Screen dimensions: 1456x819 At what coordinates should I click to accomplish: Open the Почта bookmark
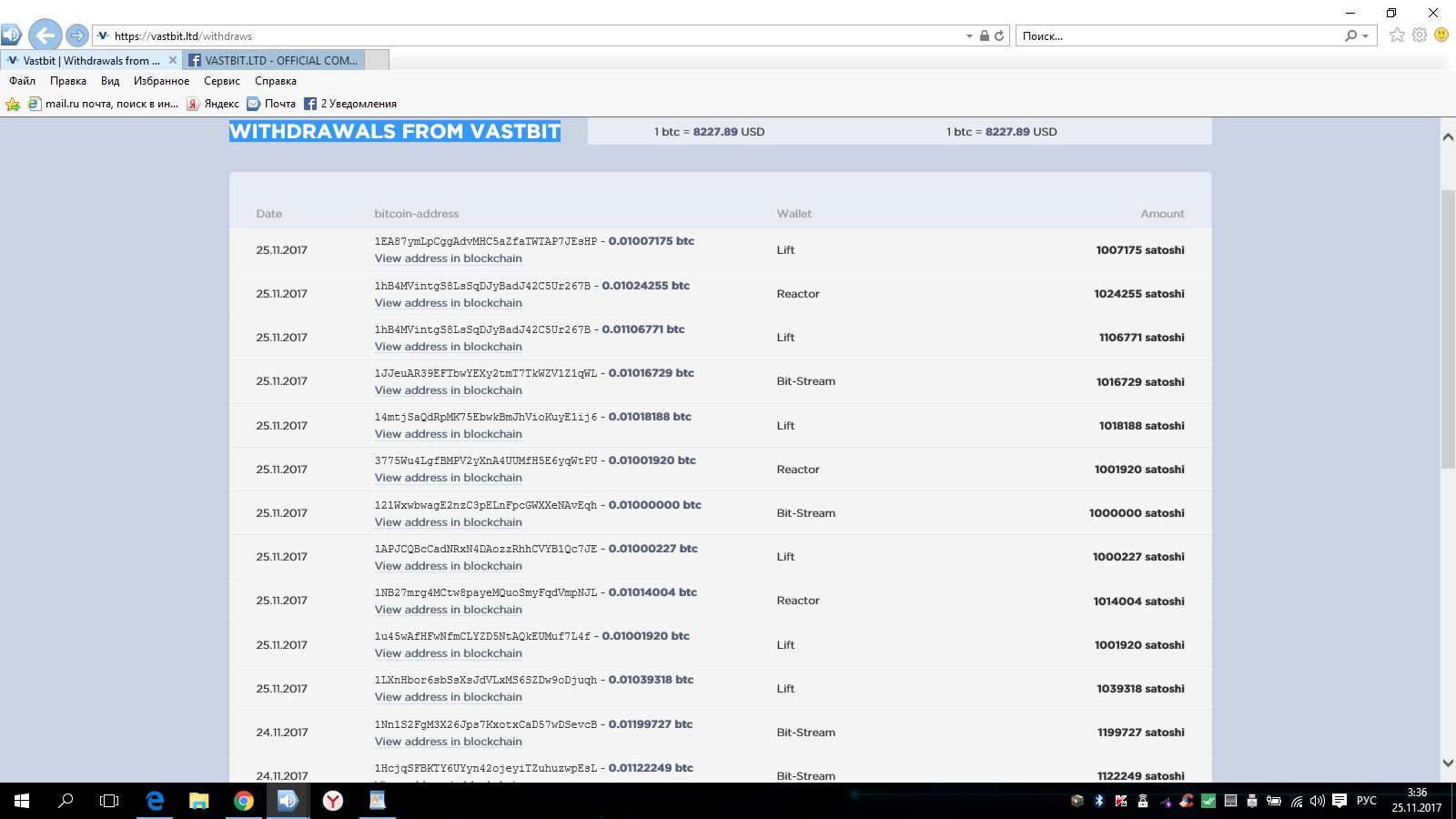(x=271, y=104)
